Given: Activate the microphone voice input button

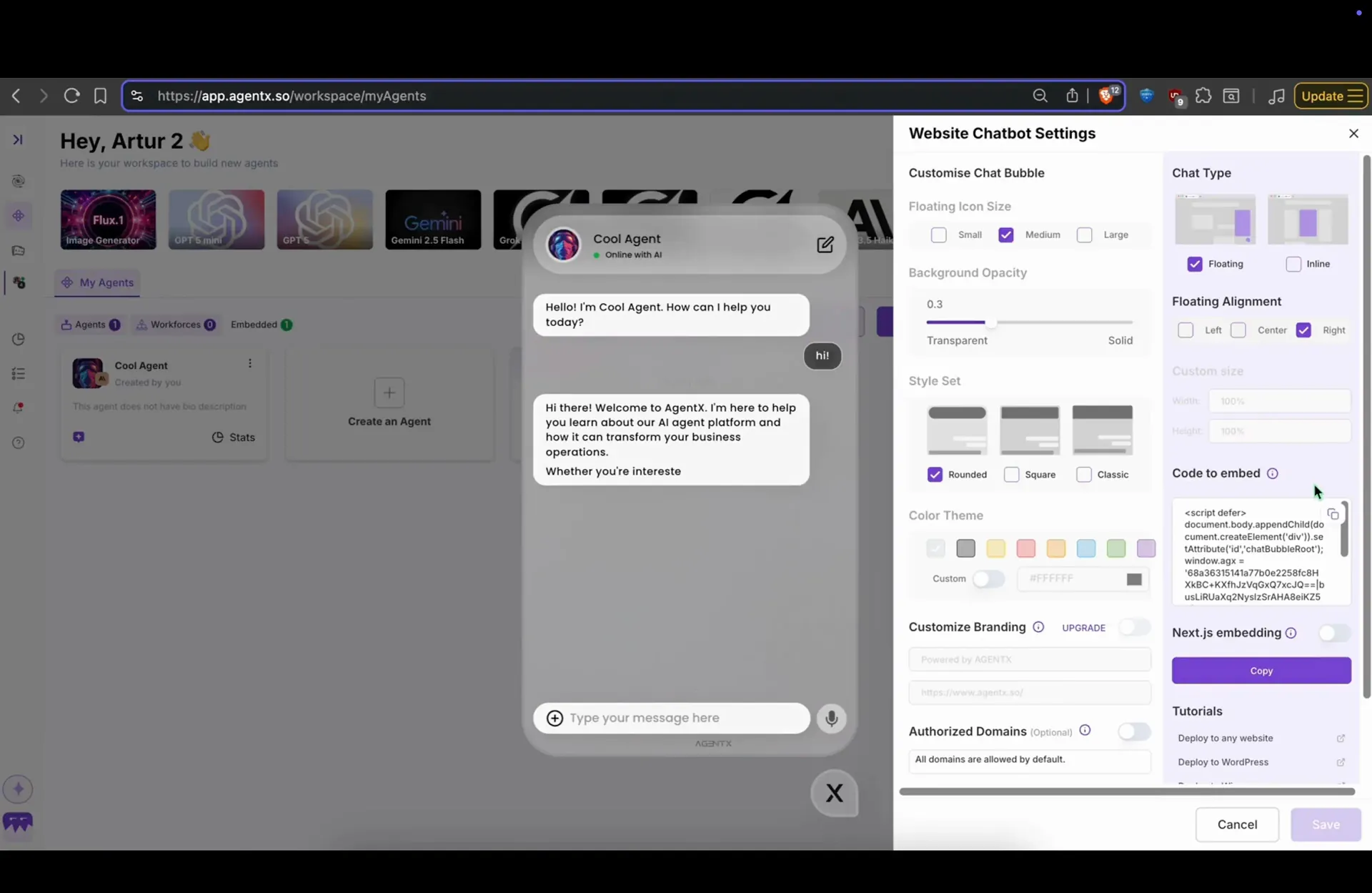Looking at the screenshot, I should [831, 718].
